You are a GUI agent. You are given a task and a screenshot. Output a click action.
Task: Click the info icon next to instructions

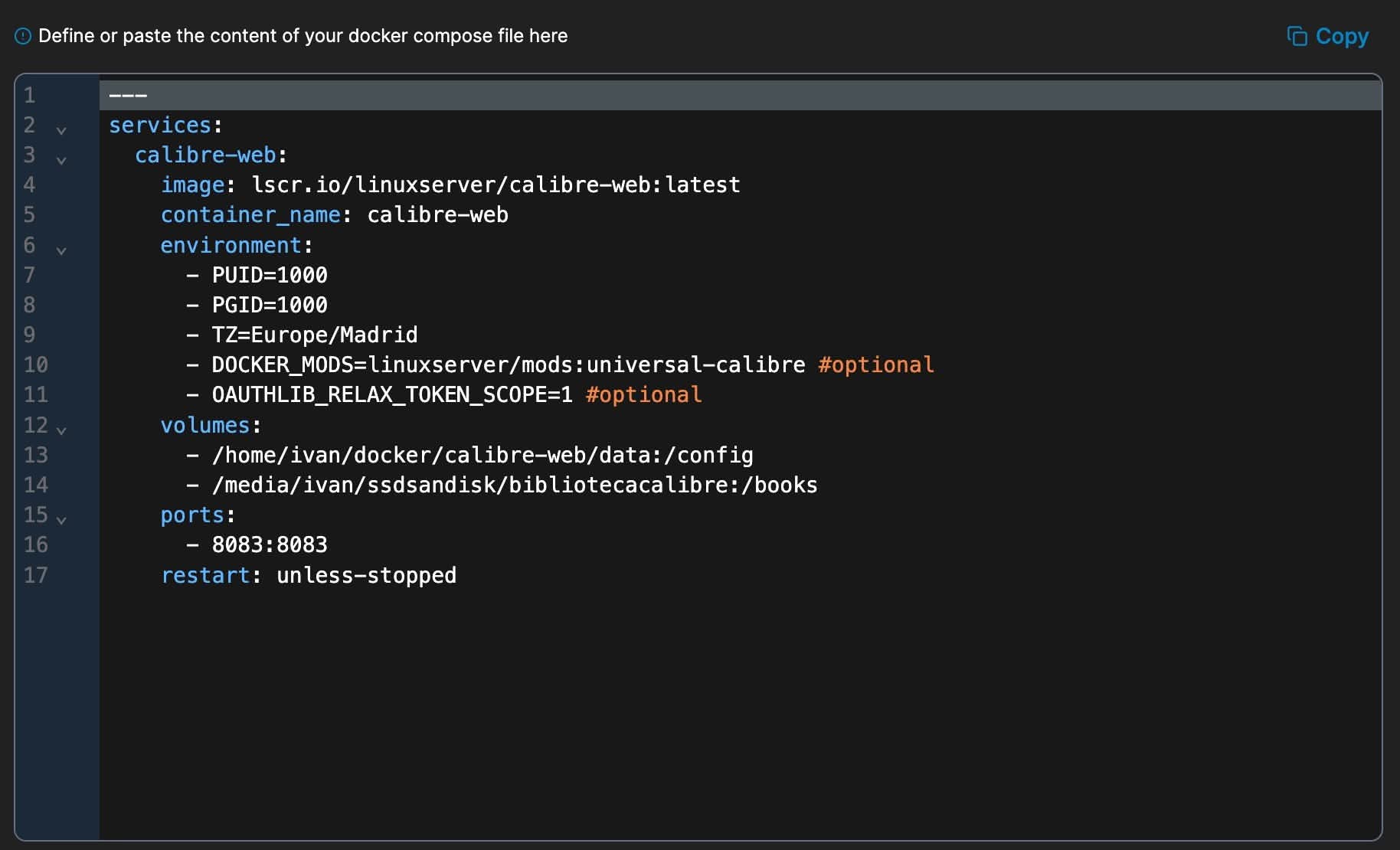23,36
